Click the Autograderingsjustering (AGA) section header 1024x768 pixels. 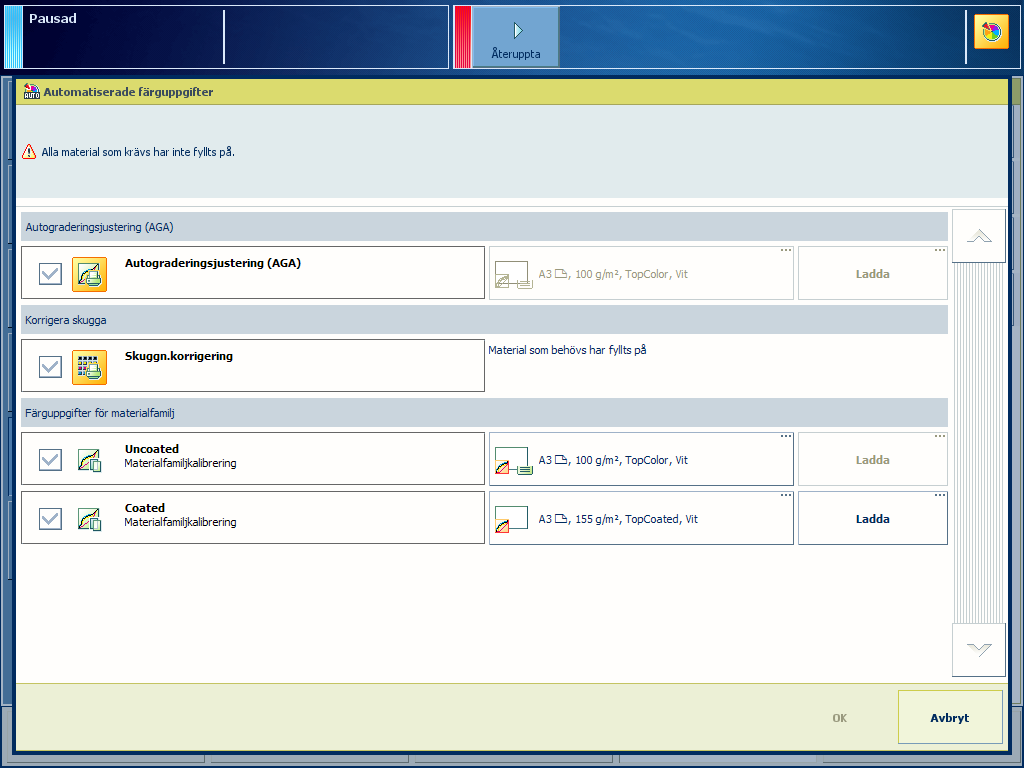484,227
